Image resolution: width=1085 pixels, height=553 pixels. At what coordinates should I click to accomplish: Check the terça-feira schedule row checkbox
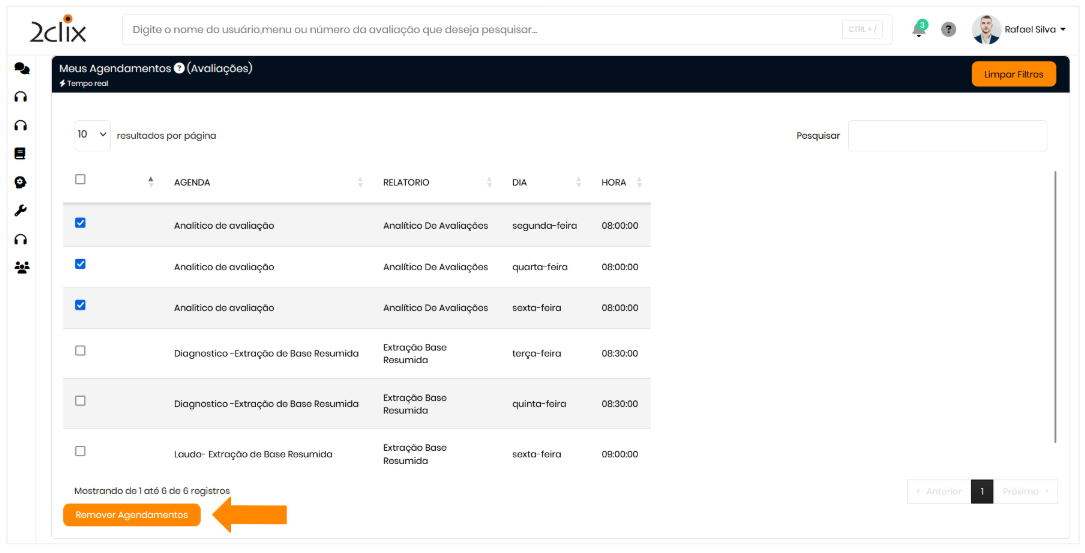pyautogui.click(x=81, y=351)
